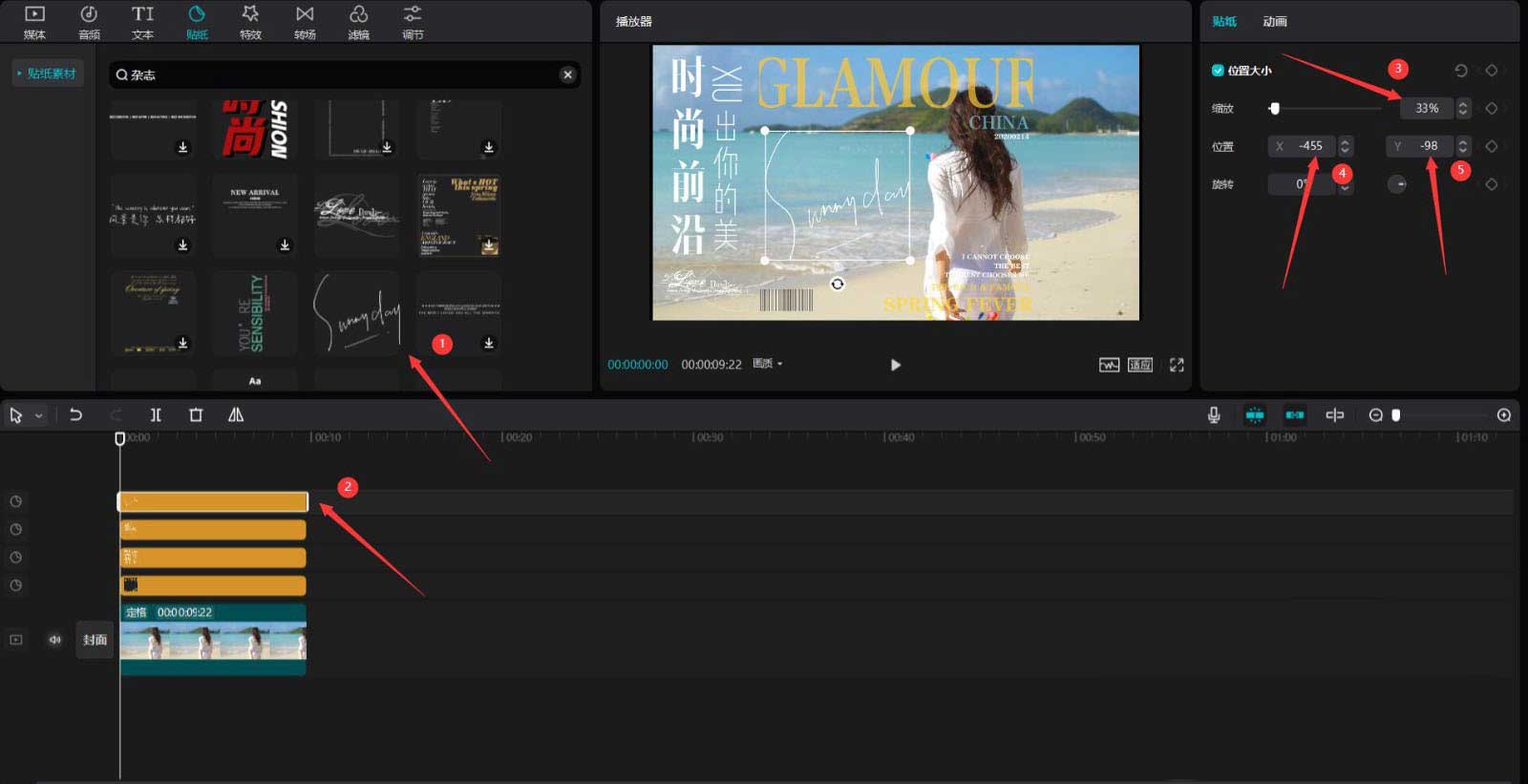This screenshot has width=1528, height=784.
Task: Zoom out the timeline
Action: 1375,415
